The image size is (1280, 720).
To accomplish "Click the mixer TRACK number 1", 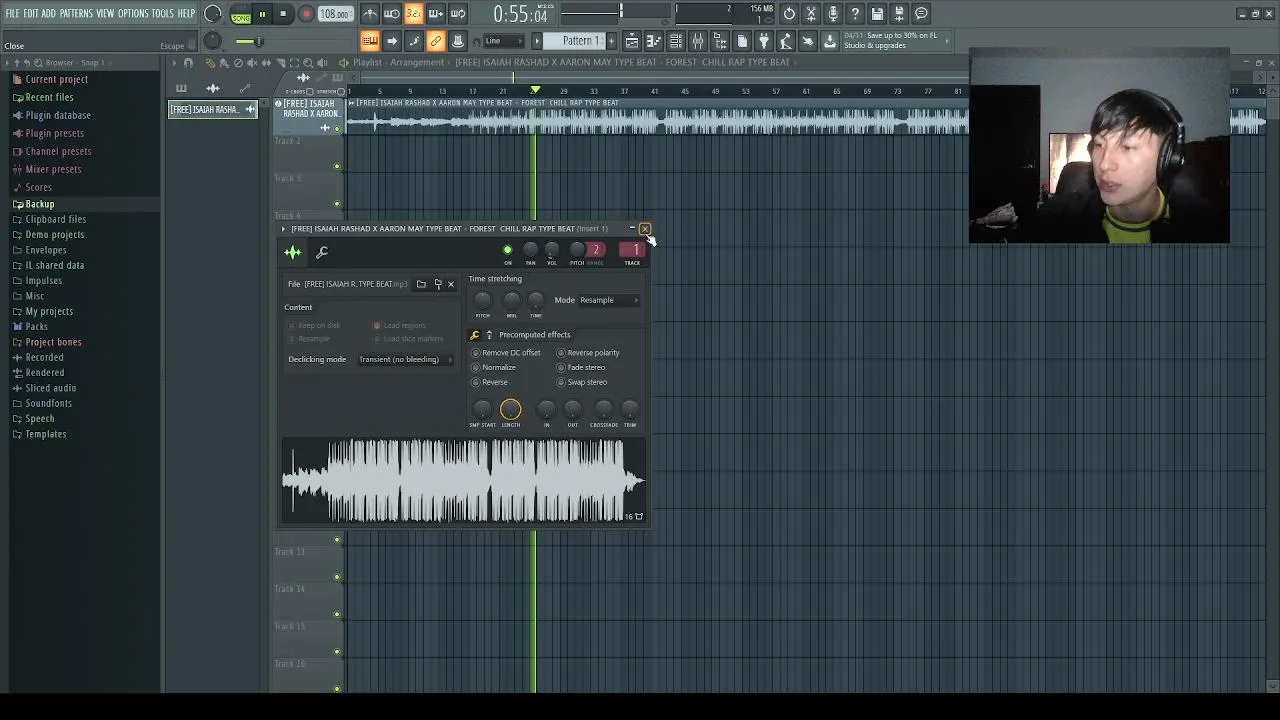I will pyautogui.click(x=633, y=250).
